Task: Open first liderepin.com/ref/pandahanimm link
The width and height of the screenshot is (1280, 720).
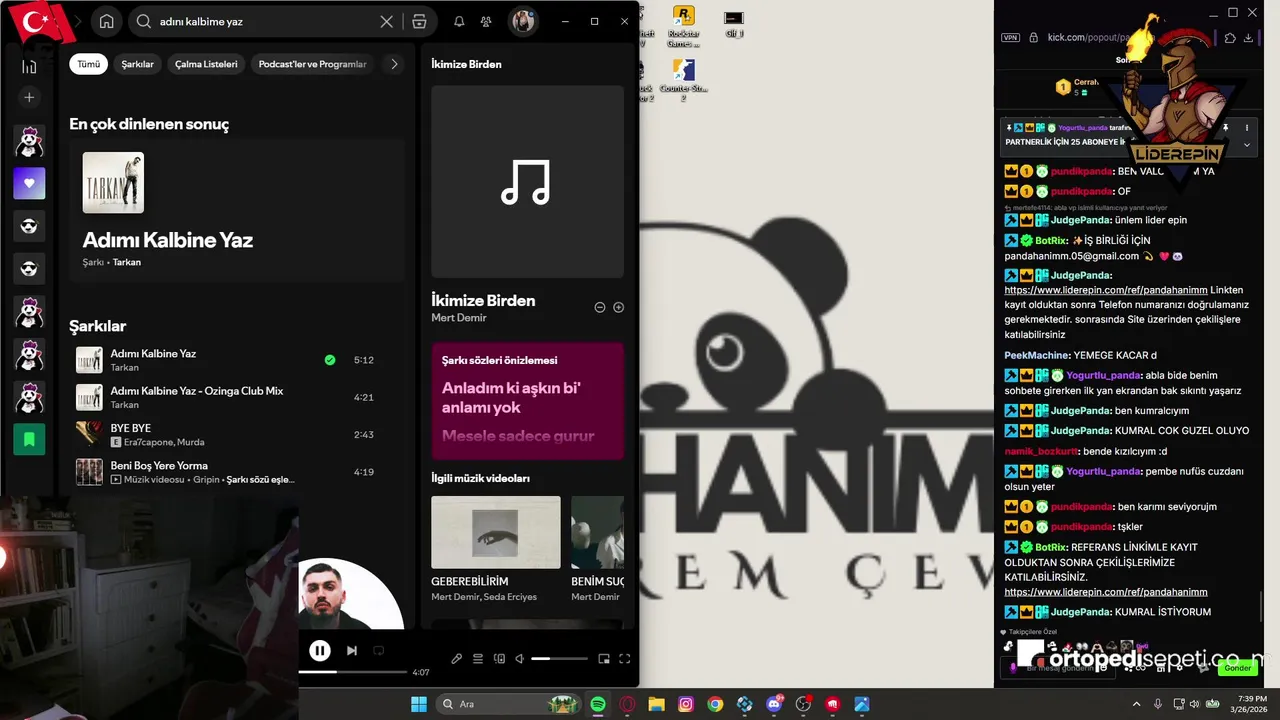Action: (x=1105, y=290)
